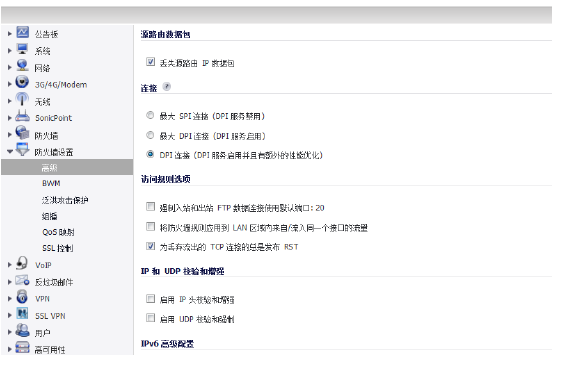Image resolution: width=576 pixels, height=375 pixels.
Task: Expand the 反垃圾邮件 tree arrow
Action: 10,282
